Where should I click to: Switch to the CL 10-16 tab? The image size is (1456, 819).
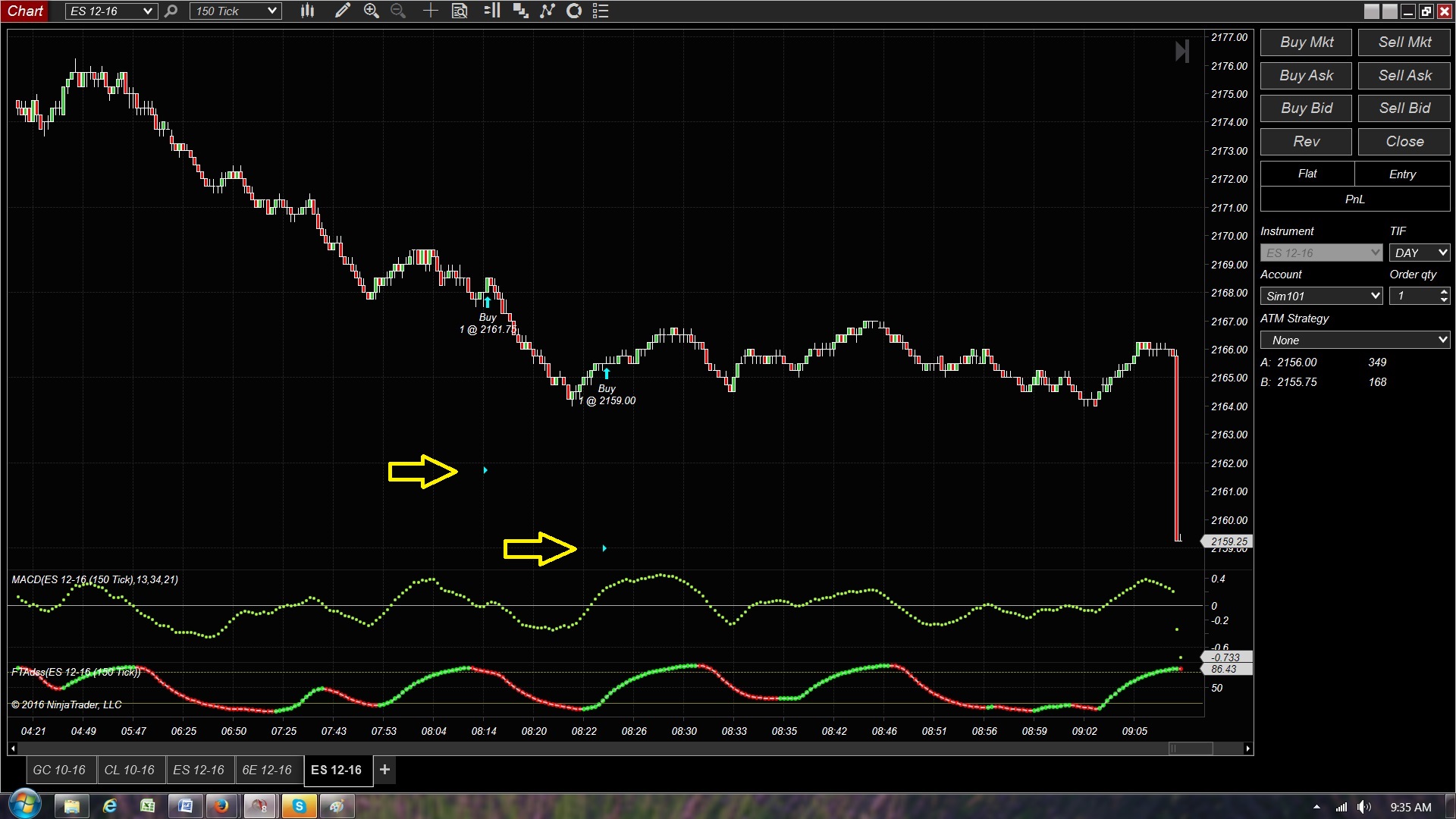tap(129, 770)
